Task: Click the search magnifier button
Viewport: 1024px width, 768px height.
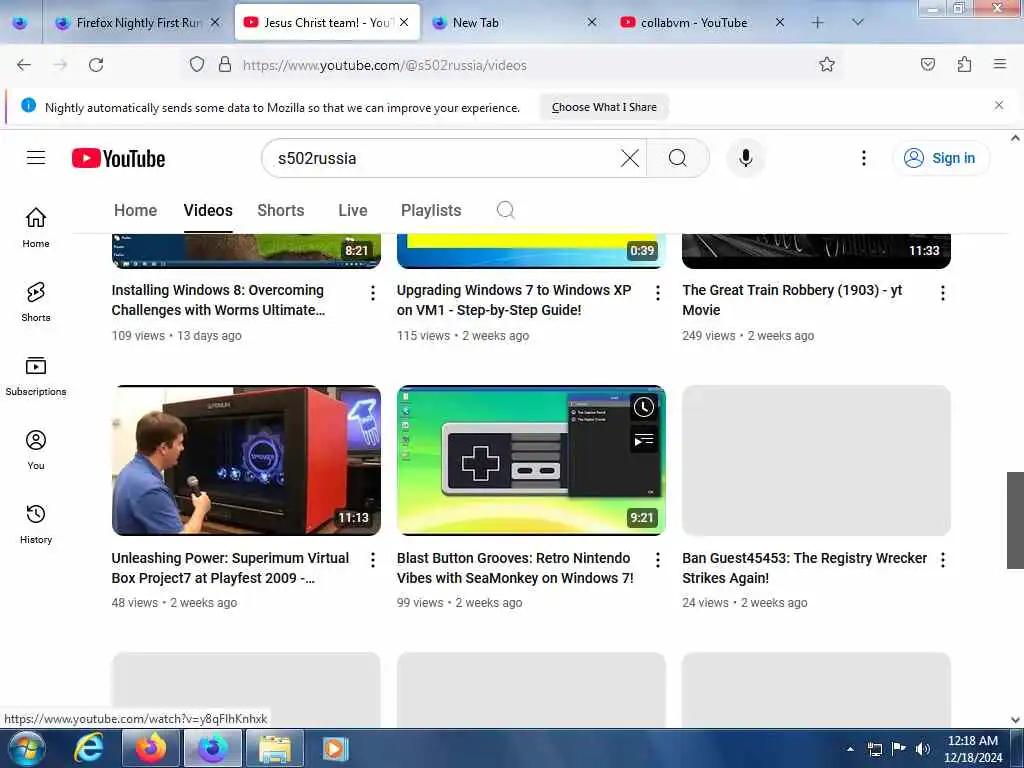Action: (678, 158)
